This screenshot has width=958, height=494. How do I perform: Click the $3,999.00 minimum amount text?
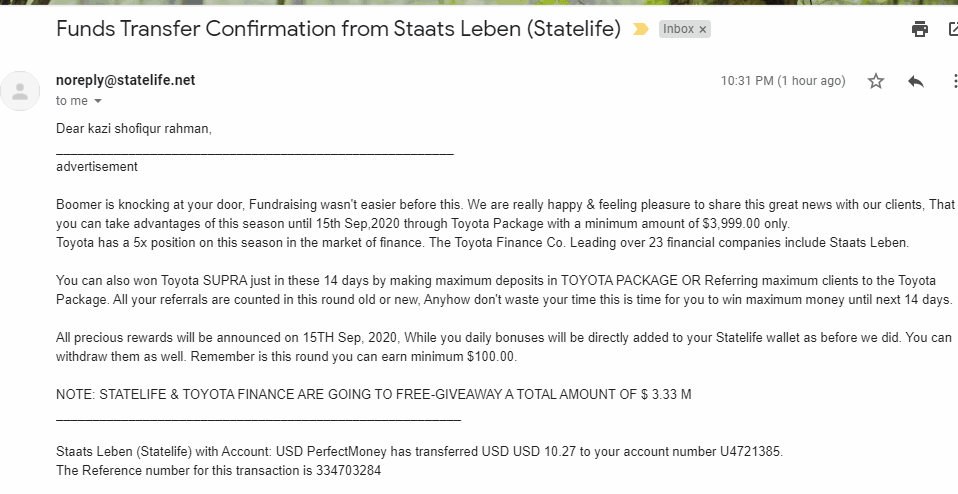pyautogui.click(x=730, y=223)
